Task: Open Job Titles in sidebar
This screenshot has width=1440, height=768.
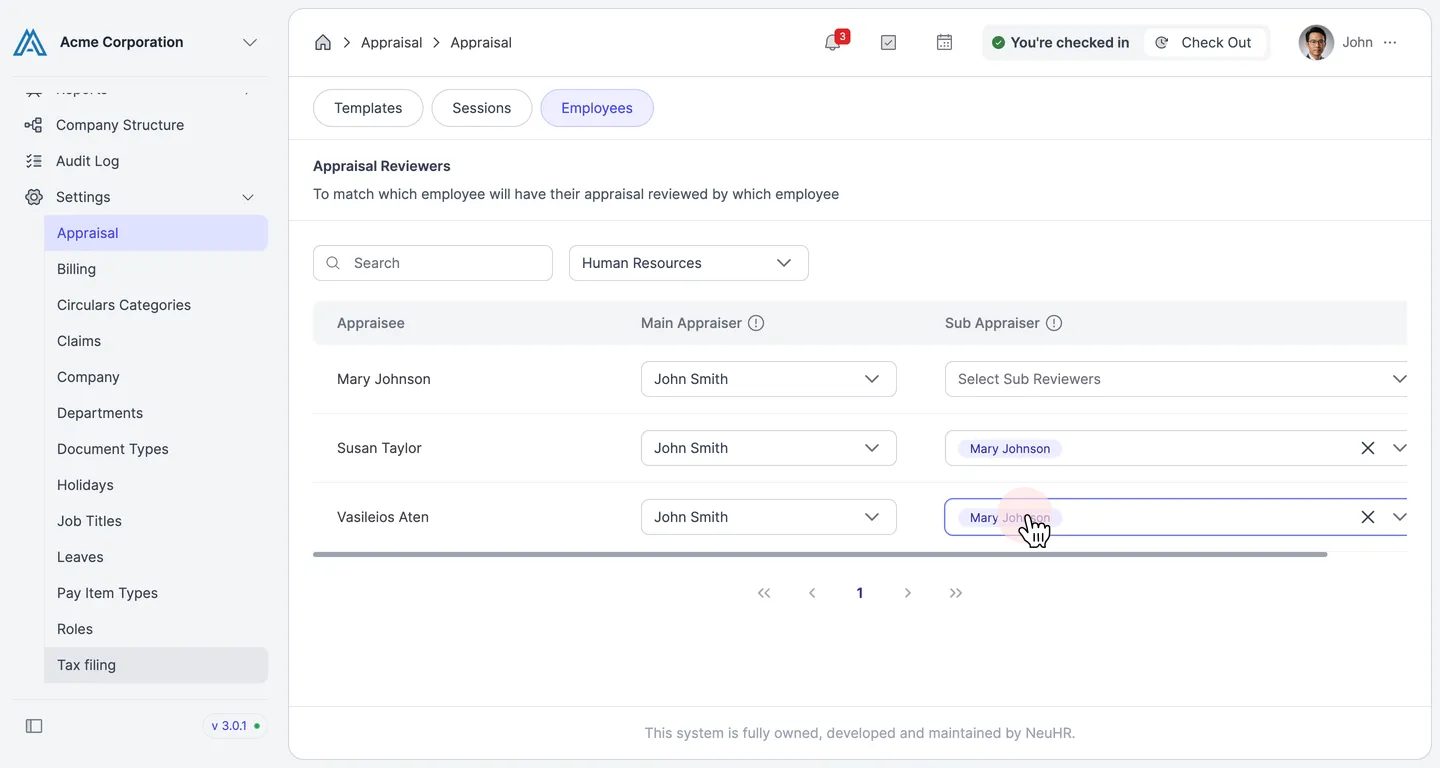Action: [x=156, y=521]
